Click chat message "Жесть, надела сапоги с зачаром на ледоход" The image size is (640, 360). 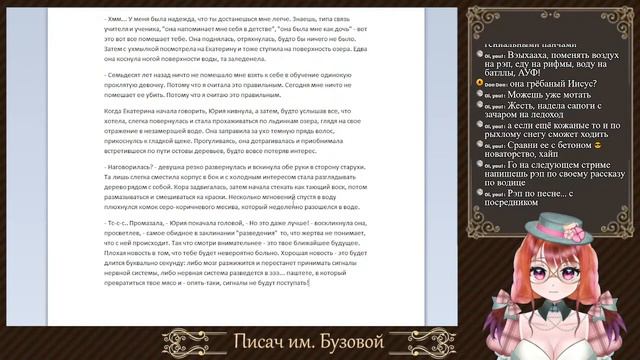[543, 110]
